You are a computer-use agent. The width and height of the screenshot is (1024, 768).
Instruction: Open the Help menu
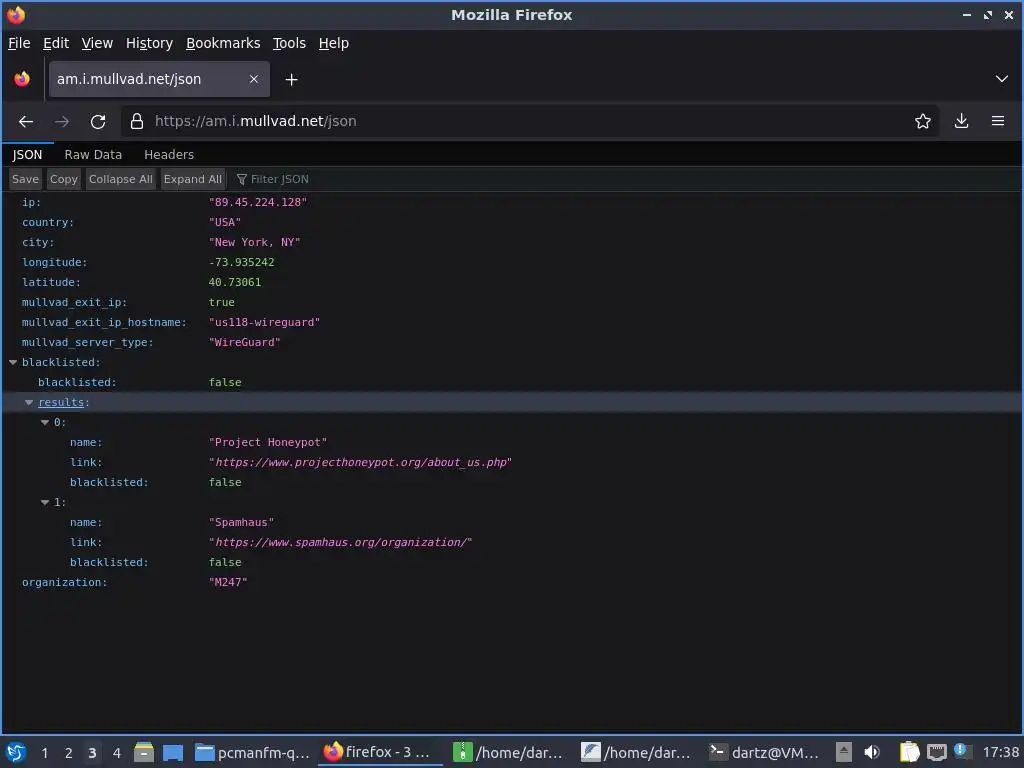point(334,43)
